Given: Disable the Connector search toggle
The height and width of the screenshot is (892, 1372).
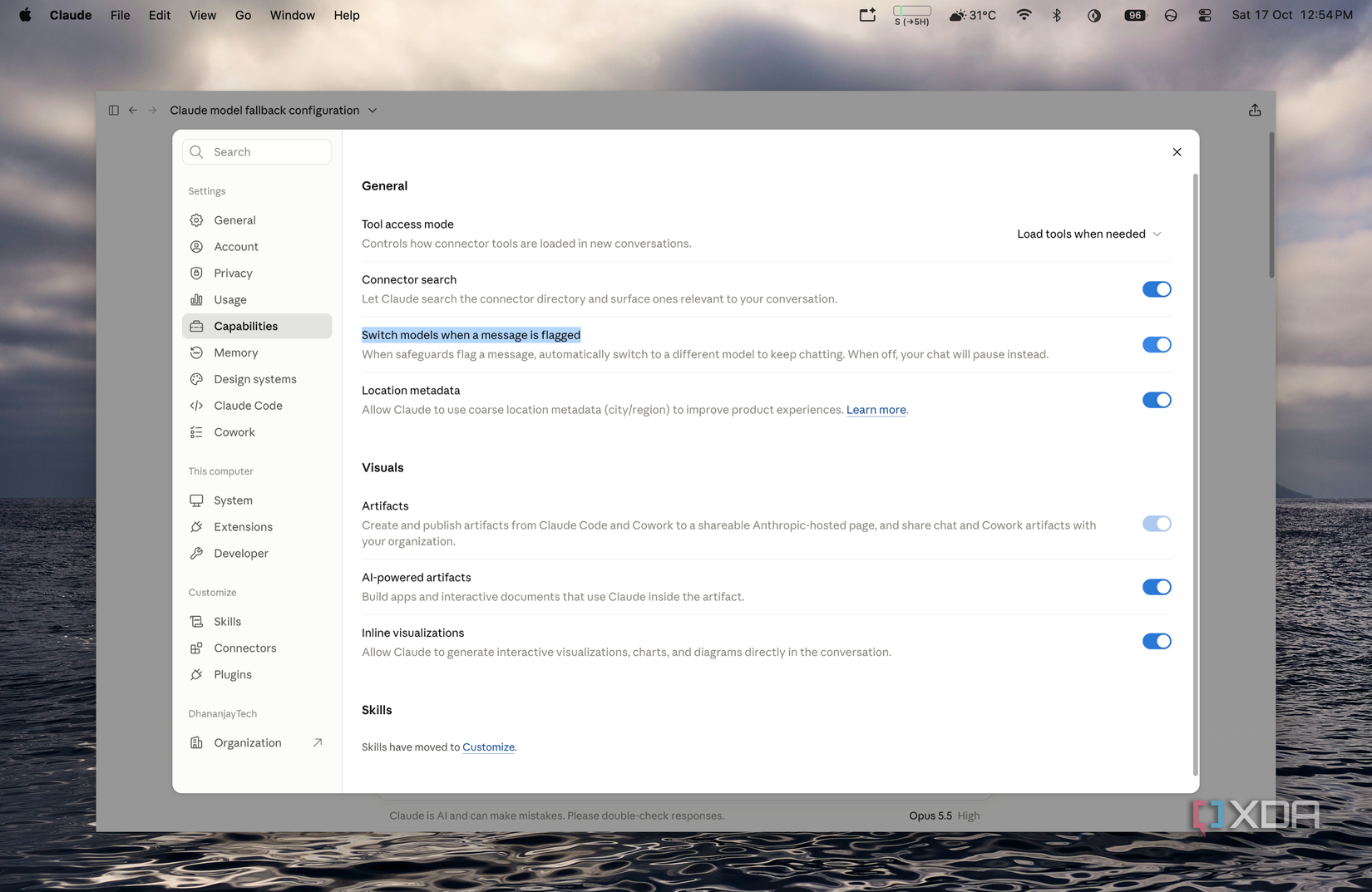Looking at the screenshot, I should (x=1157, y=289).
